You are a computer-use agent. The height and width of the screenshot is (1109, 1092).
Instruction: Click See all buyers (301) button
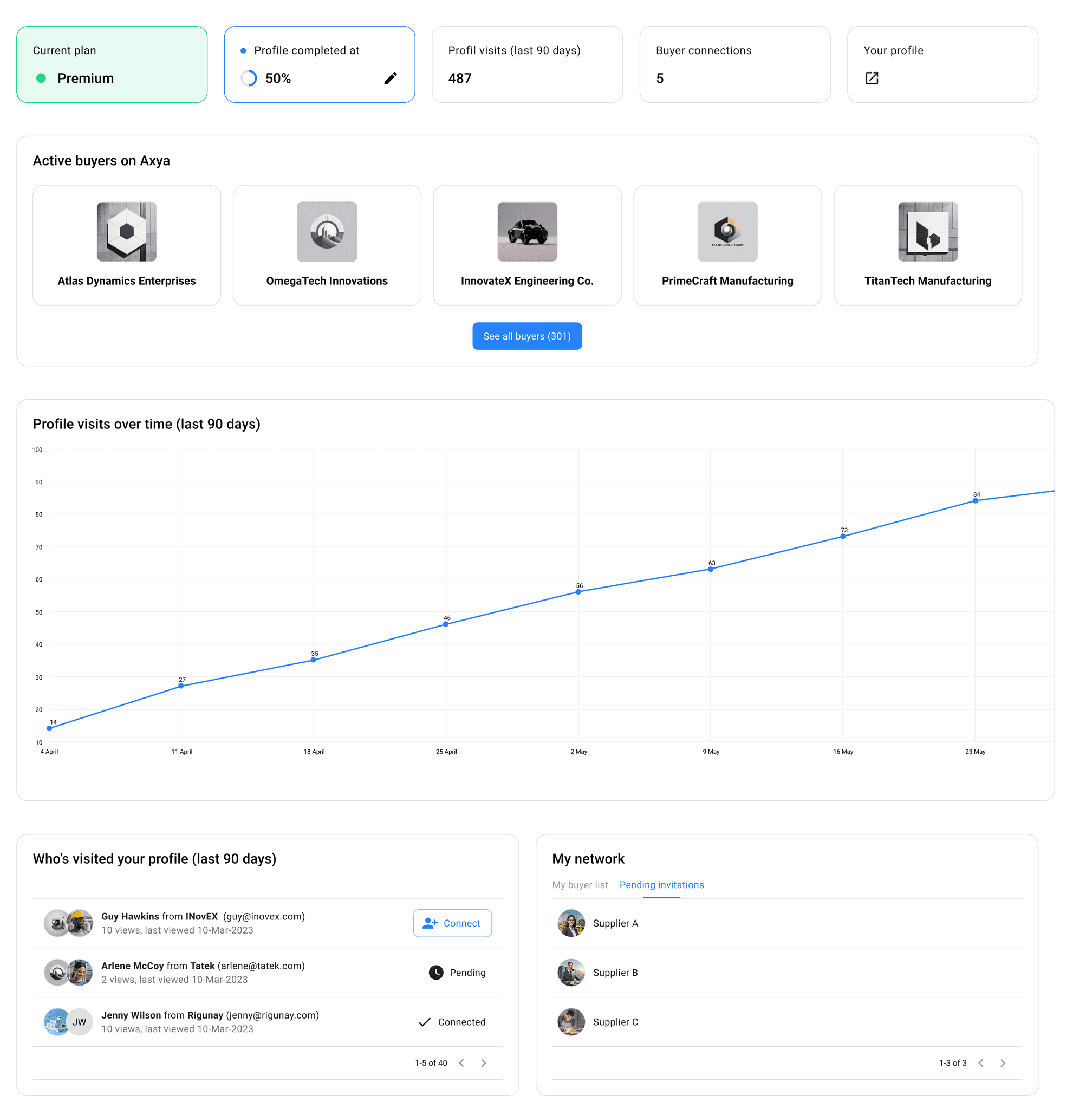(527, 336)
